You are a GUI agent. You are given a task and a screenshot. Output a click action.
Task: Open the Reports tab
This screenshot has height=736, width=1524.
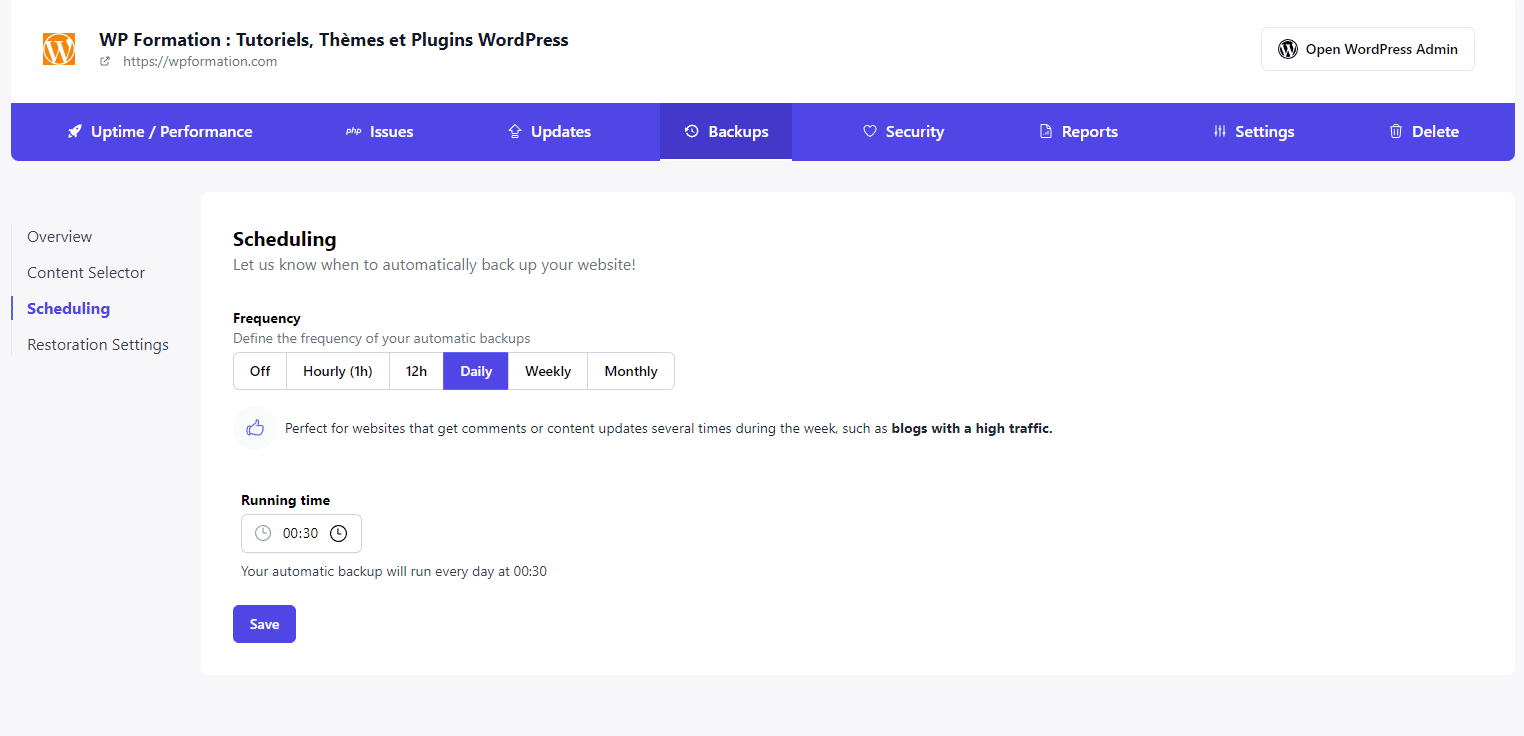(1078, 132)
